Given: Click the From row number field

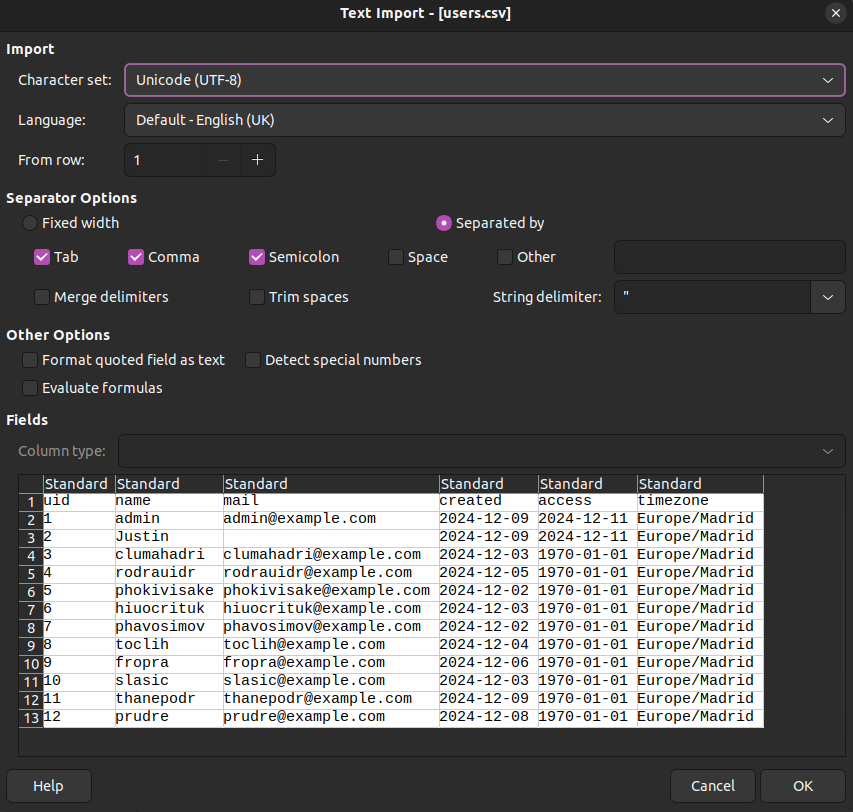Looking at the screenshot, I should (x=165, y=160).
